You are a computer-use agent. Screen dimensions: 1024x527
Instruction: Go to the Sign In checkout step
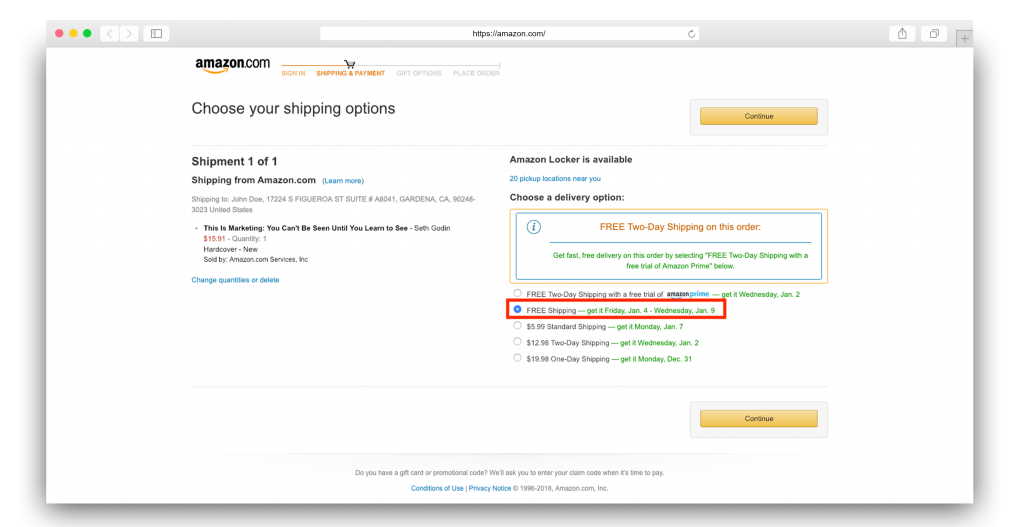coord(293,73)
